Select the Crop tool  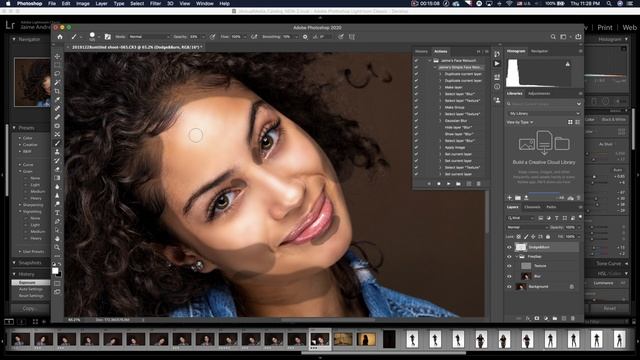[x=57, y=91]
